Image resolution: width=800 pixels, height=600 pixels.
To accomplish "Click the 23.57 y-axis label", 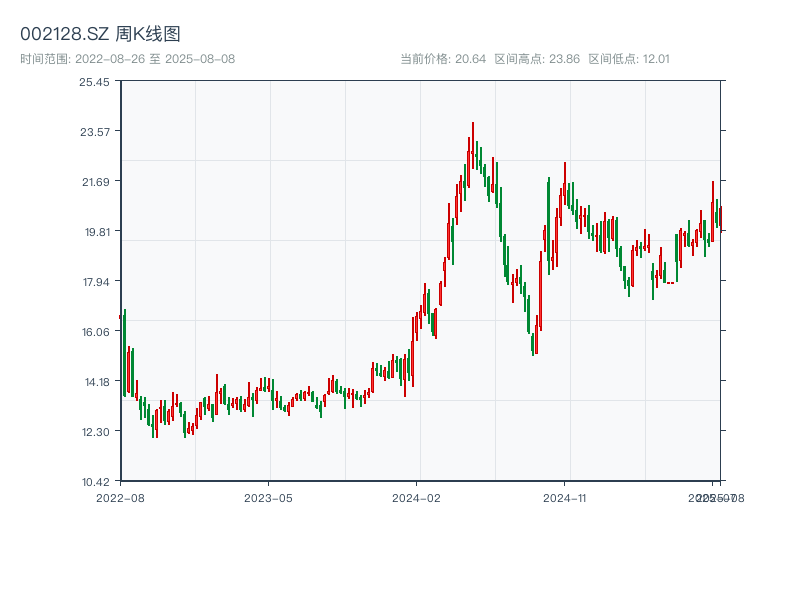I will pyautogui.click(x=95, y=132).
